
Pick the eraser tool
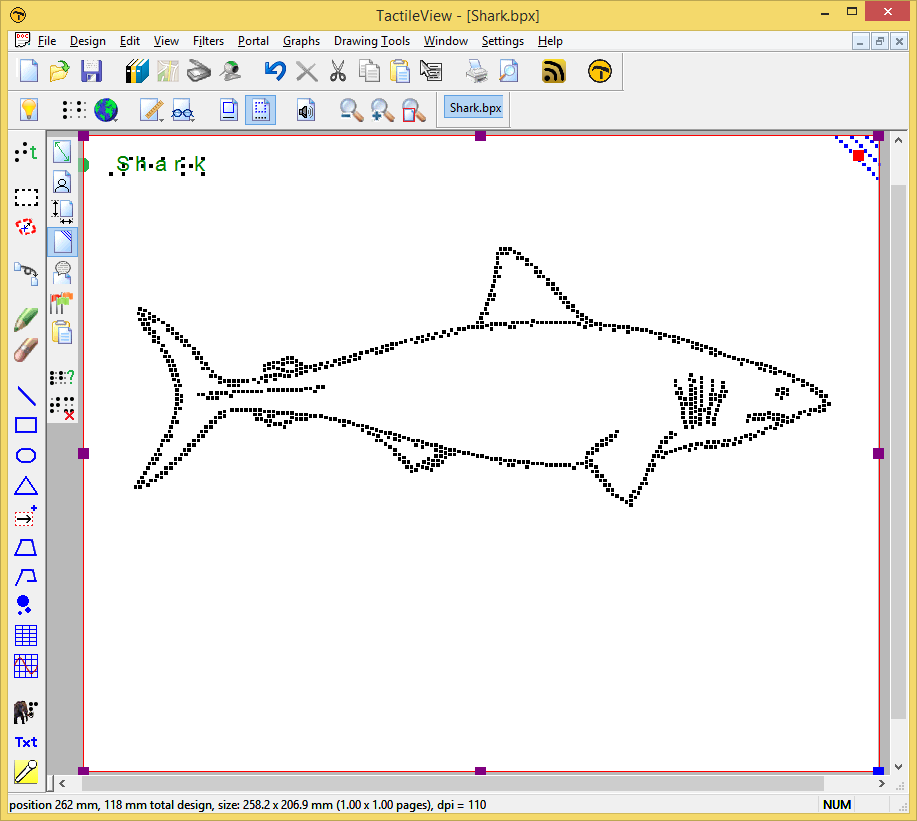pos(25,351)
